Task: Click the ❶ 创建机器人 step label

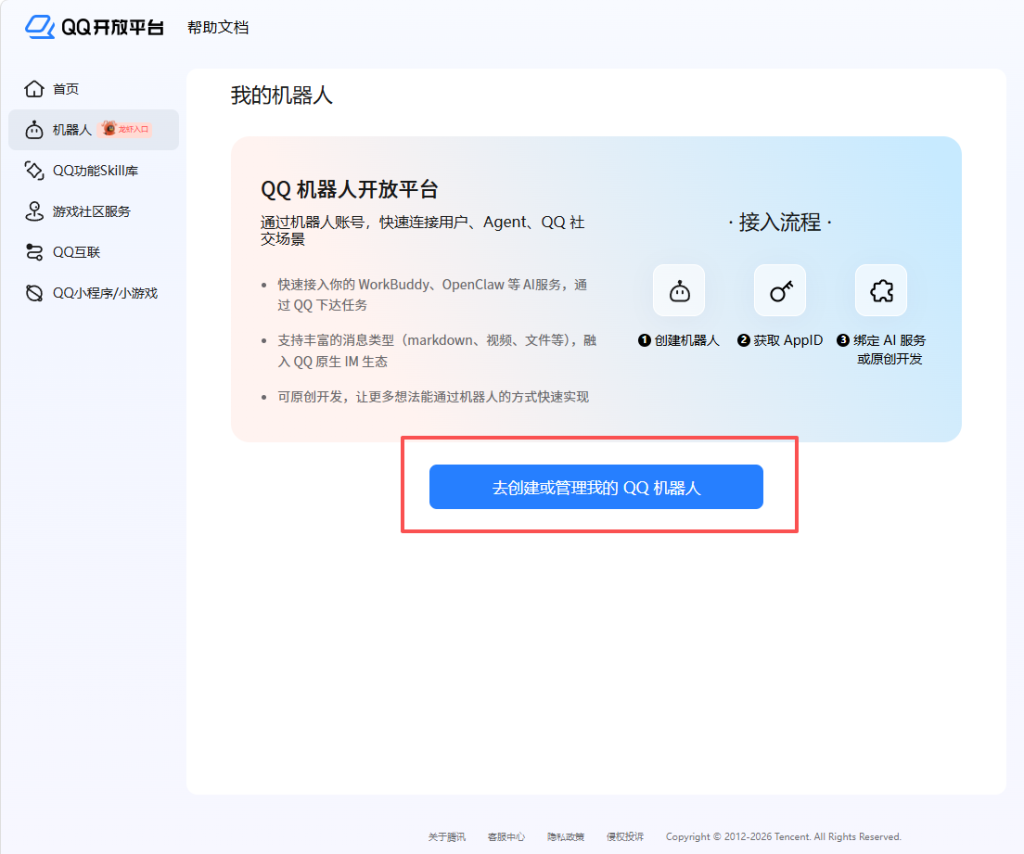Action: coord(679,340)
